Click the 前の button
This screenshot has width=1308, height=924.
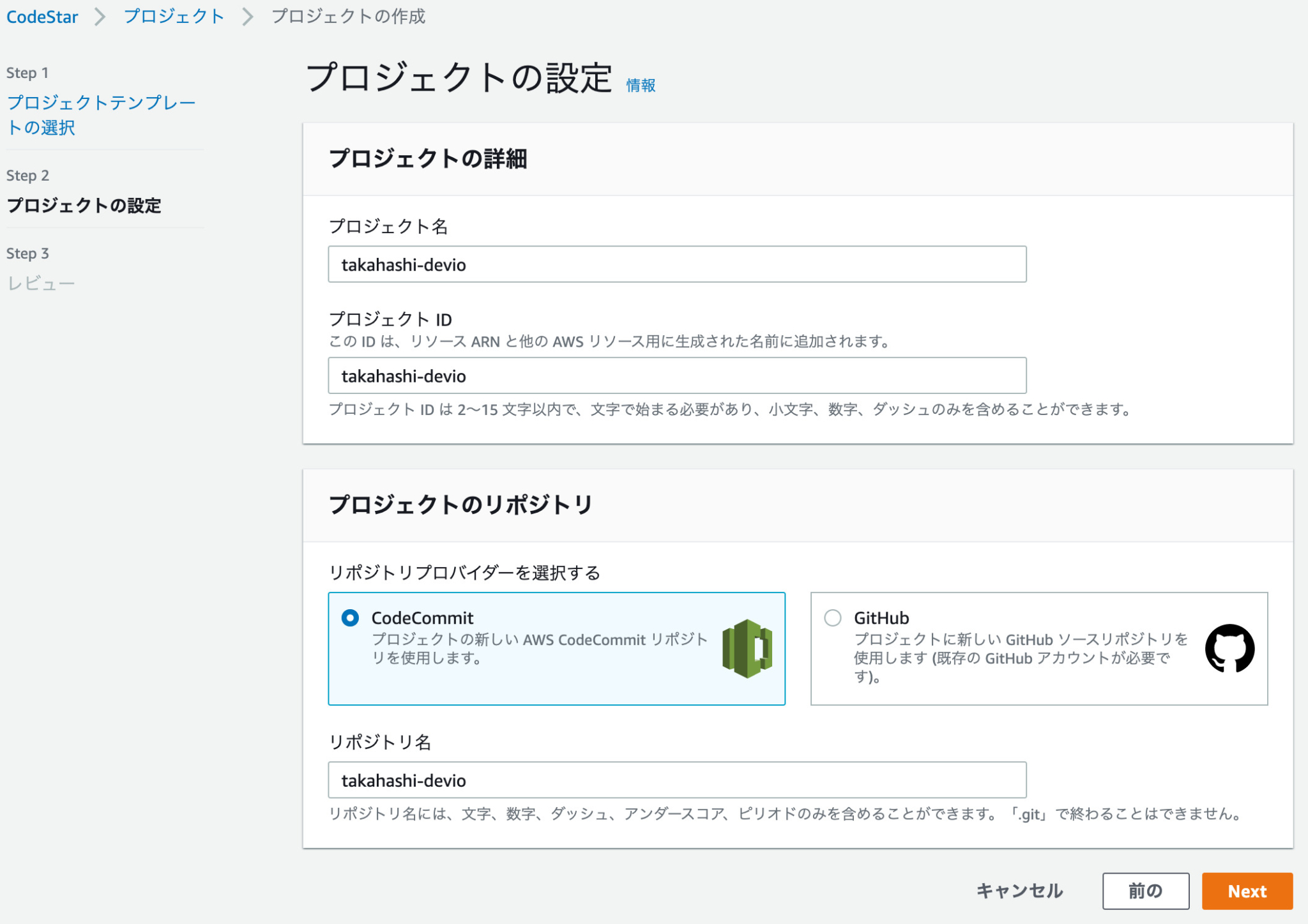pyautogui.click(x=1146, y=891)
